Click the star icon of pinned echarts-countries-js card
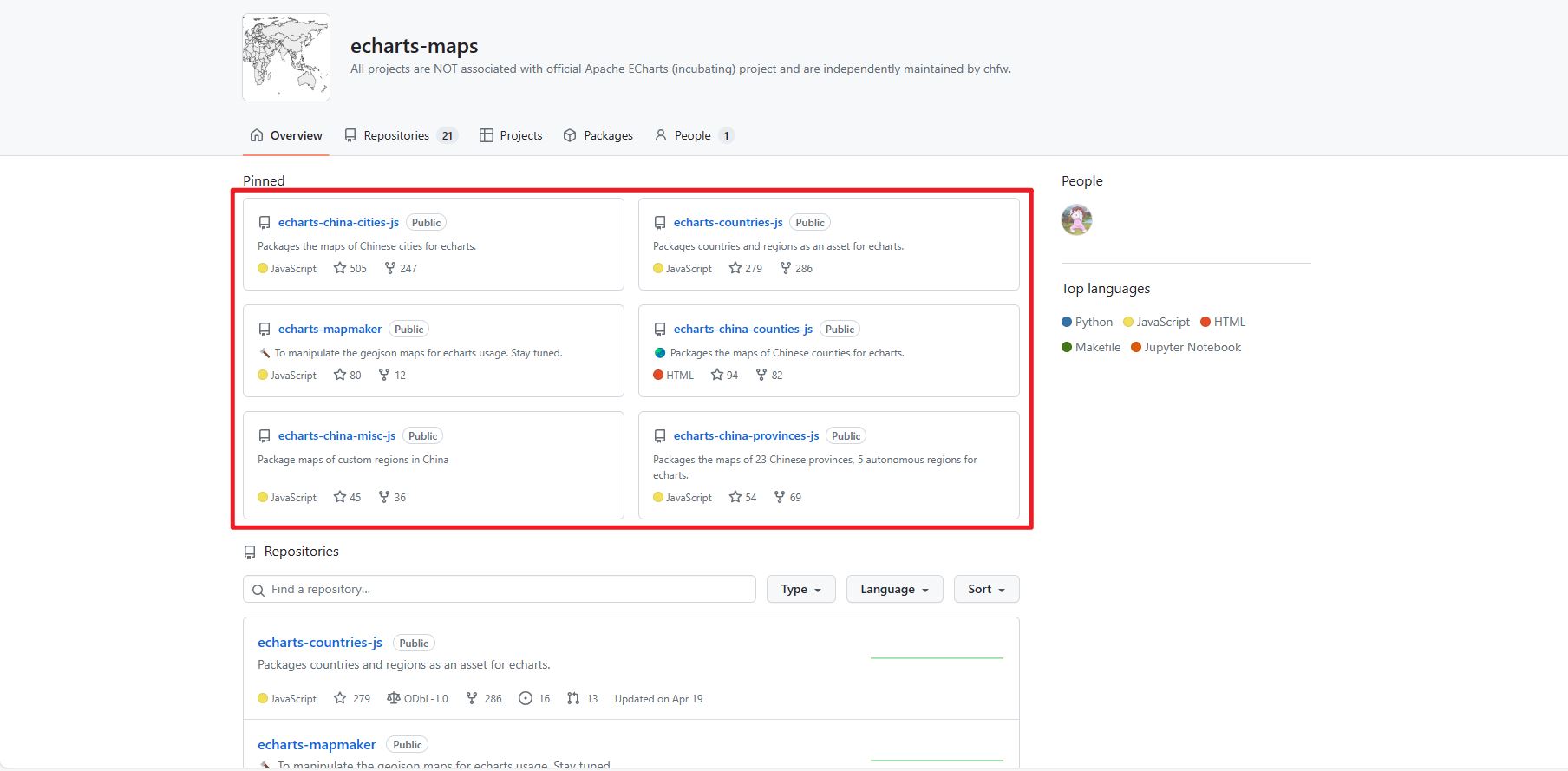1568x771 pixels. tap(735, 268)
